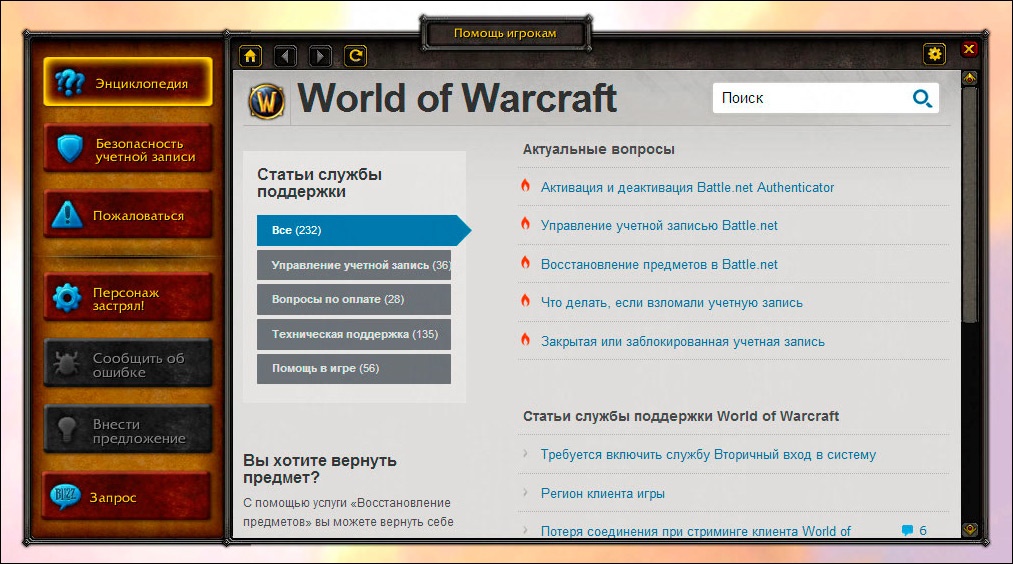1013x564 pixels.
Task: Open Что делать, если взломали учетную запись
Action: 672,302
